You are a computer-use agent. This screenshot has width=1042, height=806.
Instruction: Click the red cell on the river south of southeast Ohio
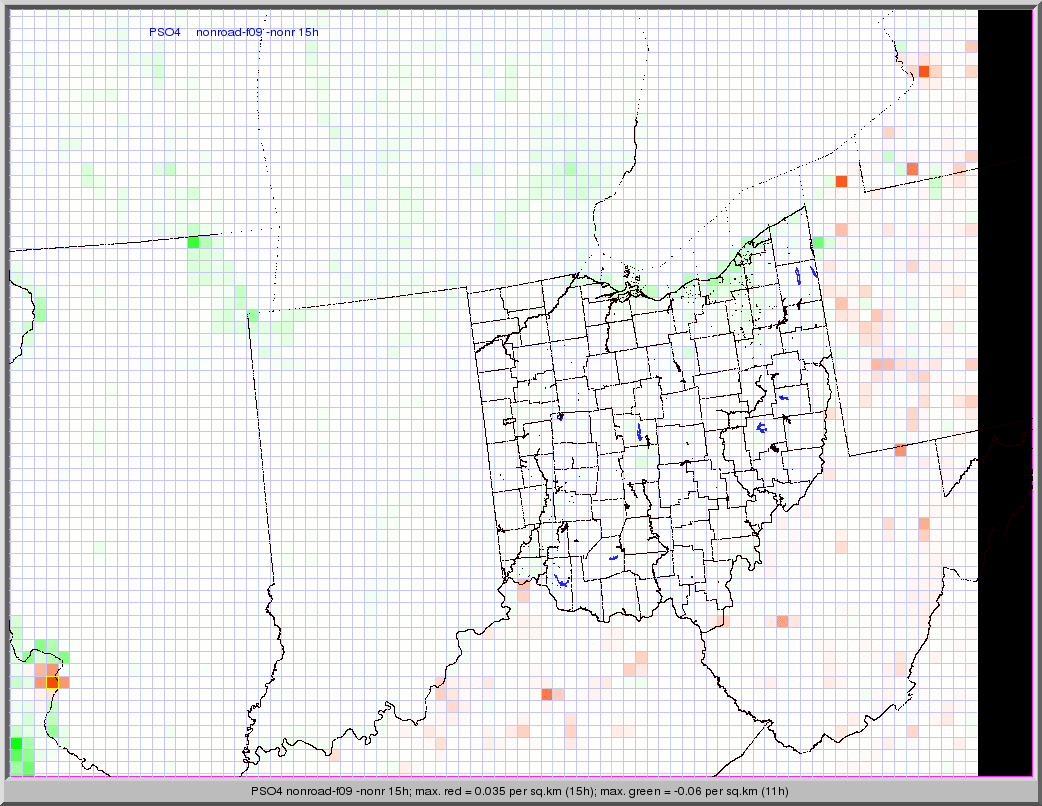(x=782, y=621)
